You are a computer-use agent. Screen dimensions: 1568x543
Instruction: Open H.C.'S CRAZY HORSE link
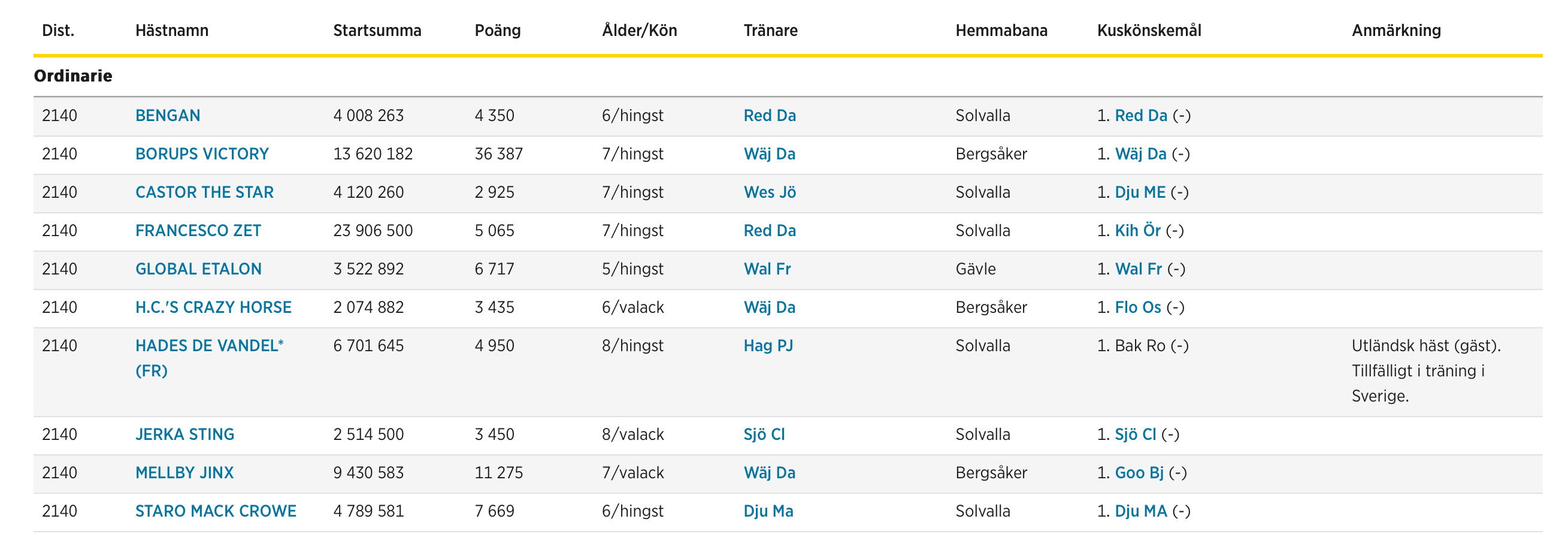(x=213, y=307)
